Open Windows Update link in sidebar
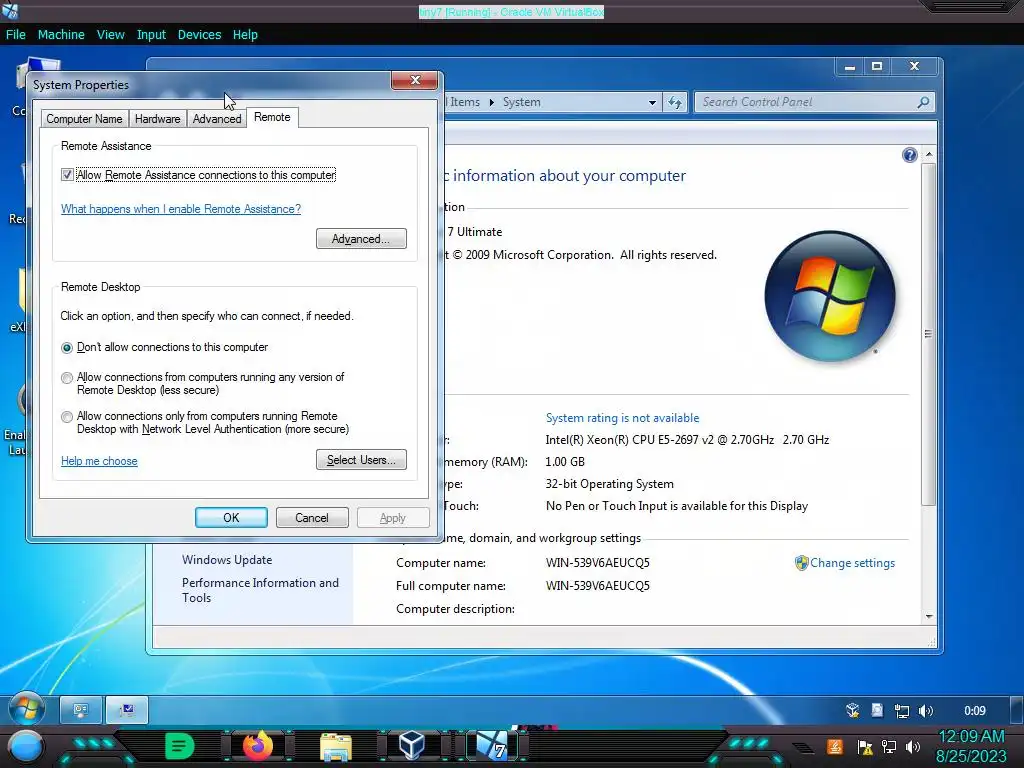This screenshot has width=1024, height=768. [227, 560]
